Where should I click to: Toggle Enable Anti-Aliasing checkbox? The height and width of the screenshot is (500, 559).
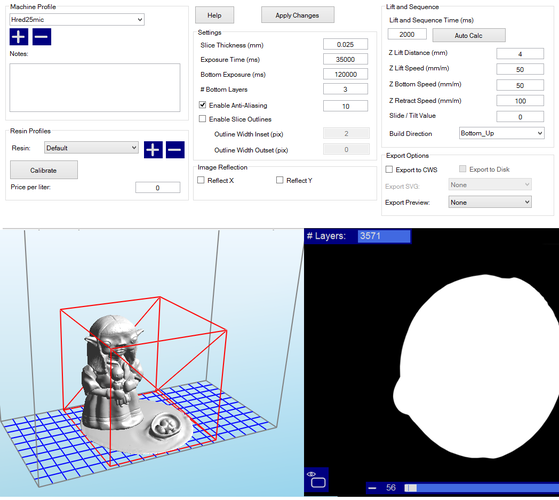pyautogui.click(x=202, y=105)
